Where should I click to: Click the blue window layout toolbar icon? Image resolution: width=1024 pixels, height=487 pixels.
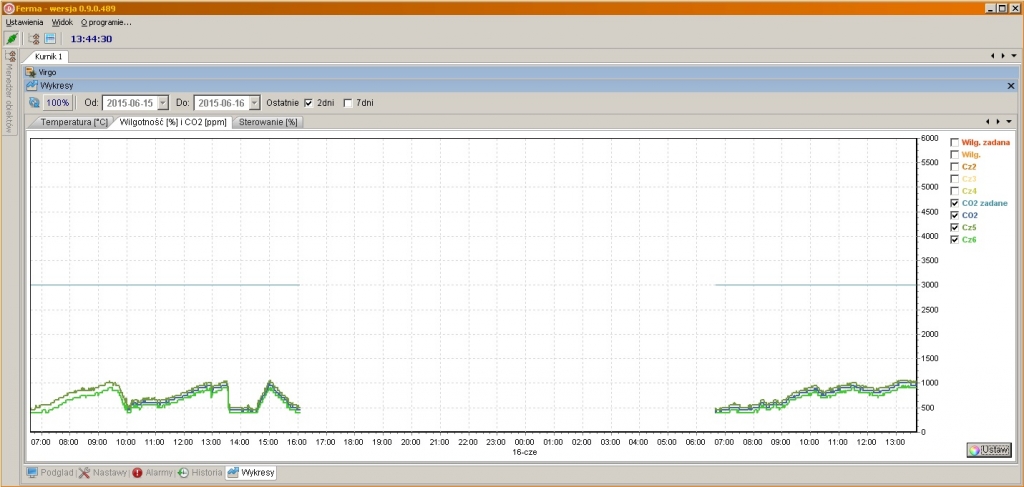coord(49,39)
